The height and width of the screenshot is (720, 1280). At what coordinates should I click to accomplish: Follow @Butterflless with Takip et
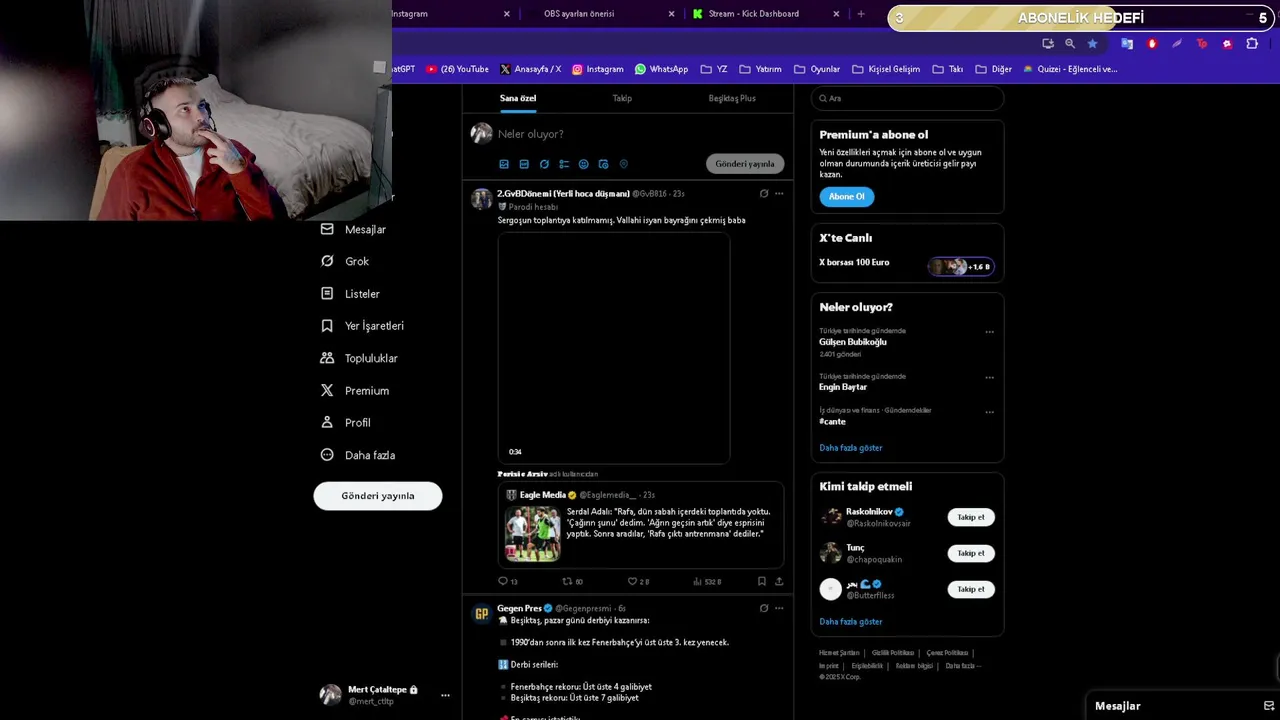971,589
